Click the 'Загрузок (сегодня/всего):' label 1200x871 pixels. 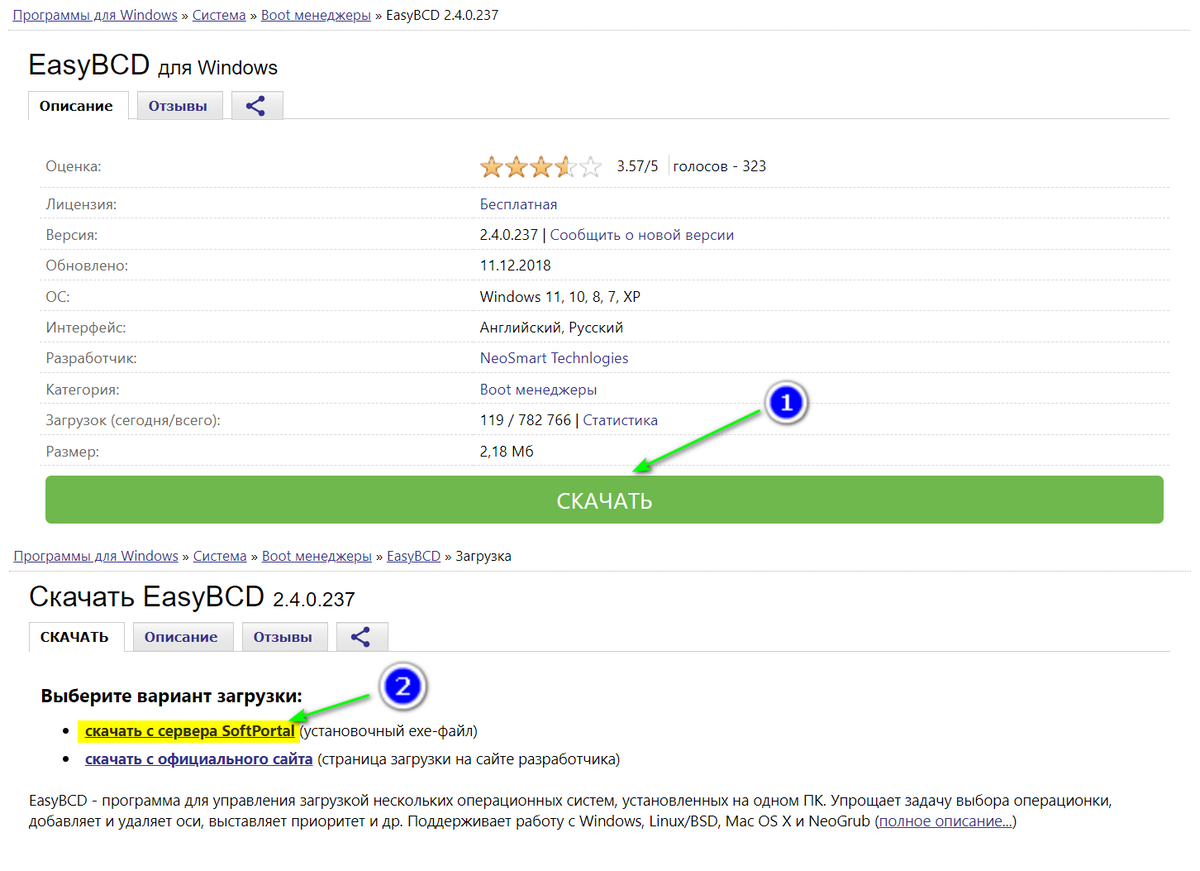tap(133, 420)
